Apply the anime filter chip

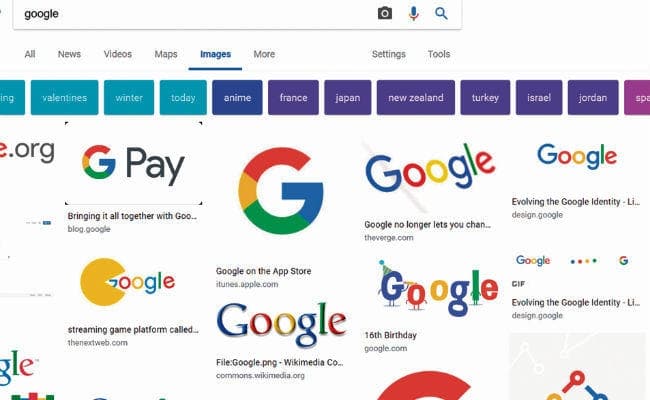click(237, 97)
